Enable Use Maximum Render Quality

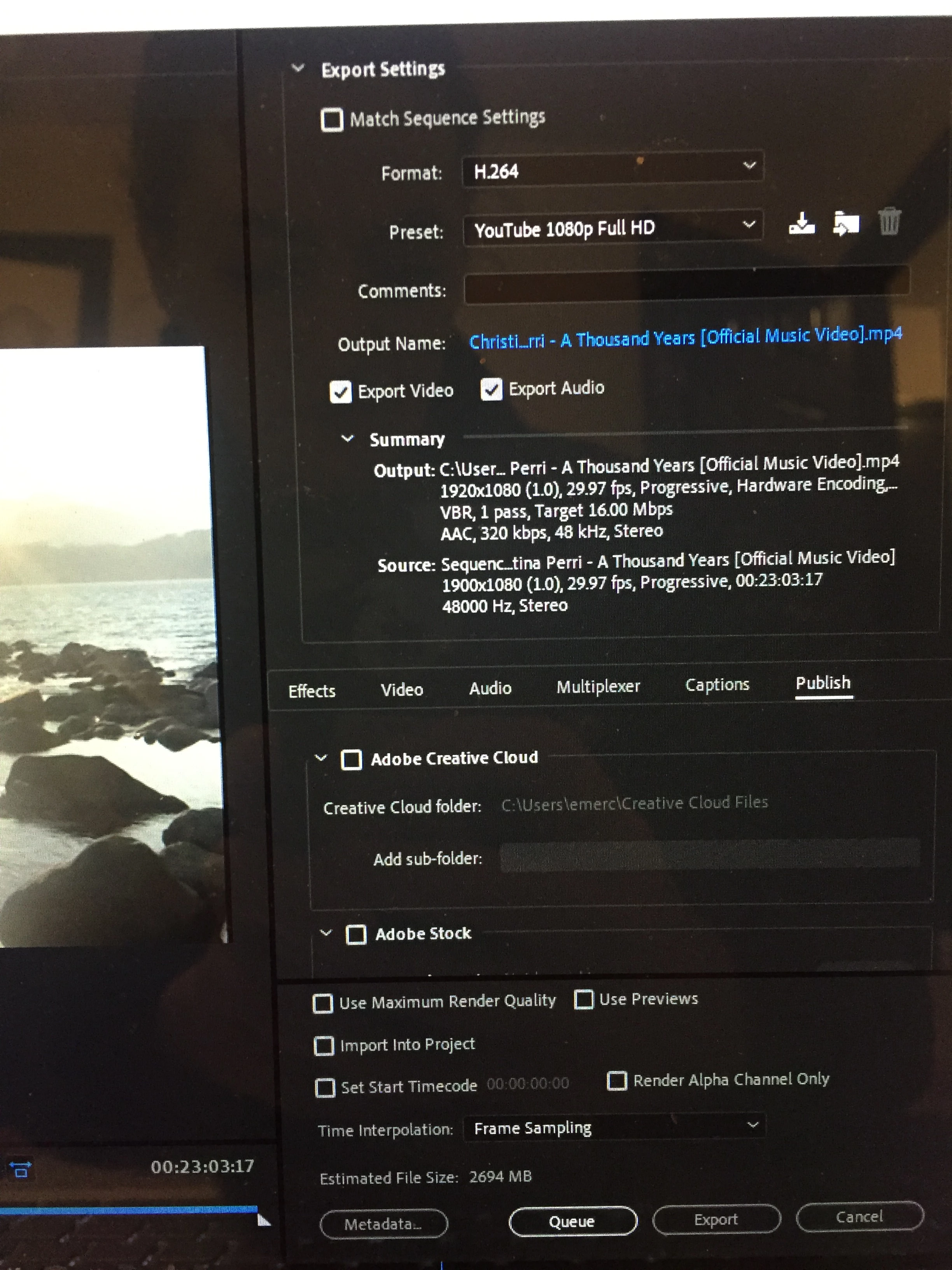click(x=322, y=1003)
